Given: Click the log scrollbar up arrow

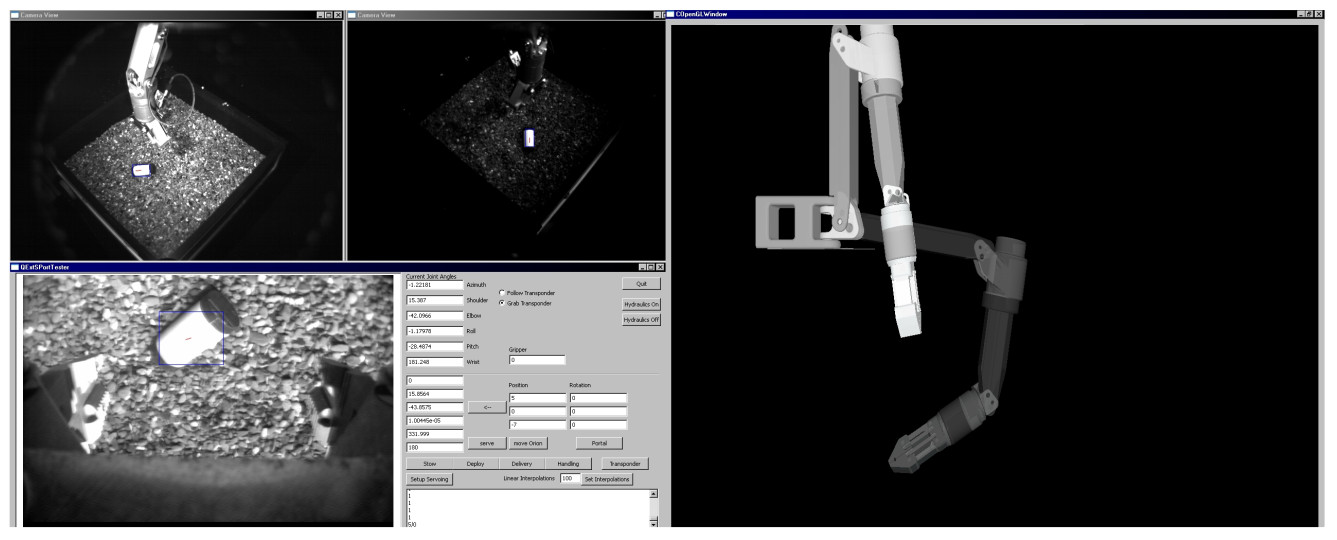Looking at the screenshot, I should point(654,494).
